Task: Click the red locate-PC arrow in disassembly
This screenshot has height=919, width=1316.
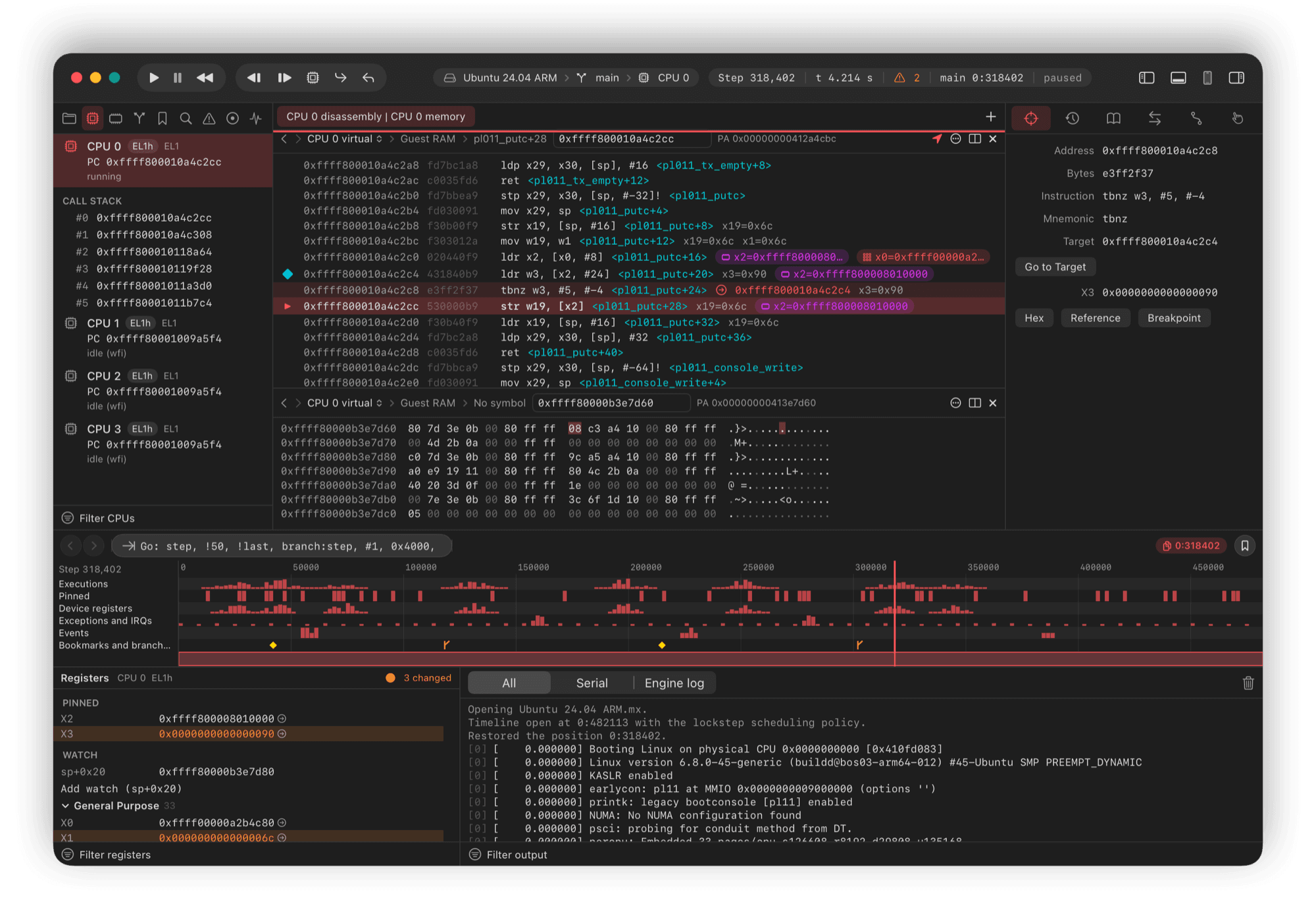Action: [937, 139]
